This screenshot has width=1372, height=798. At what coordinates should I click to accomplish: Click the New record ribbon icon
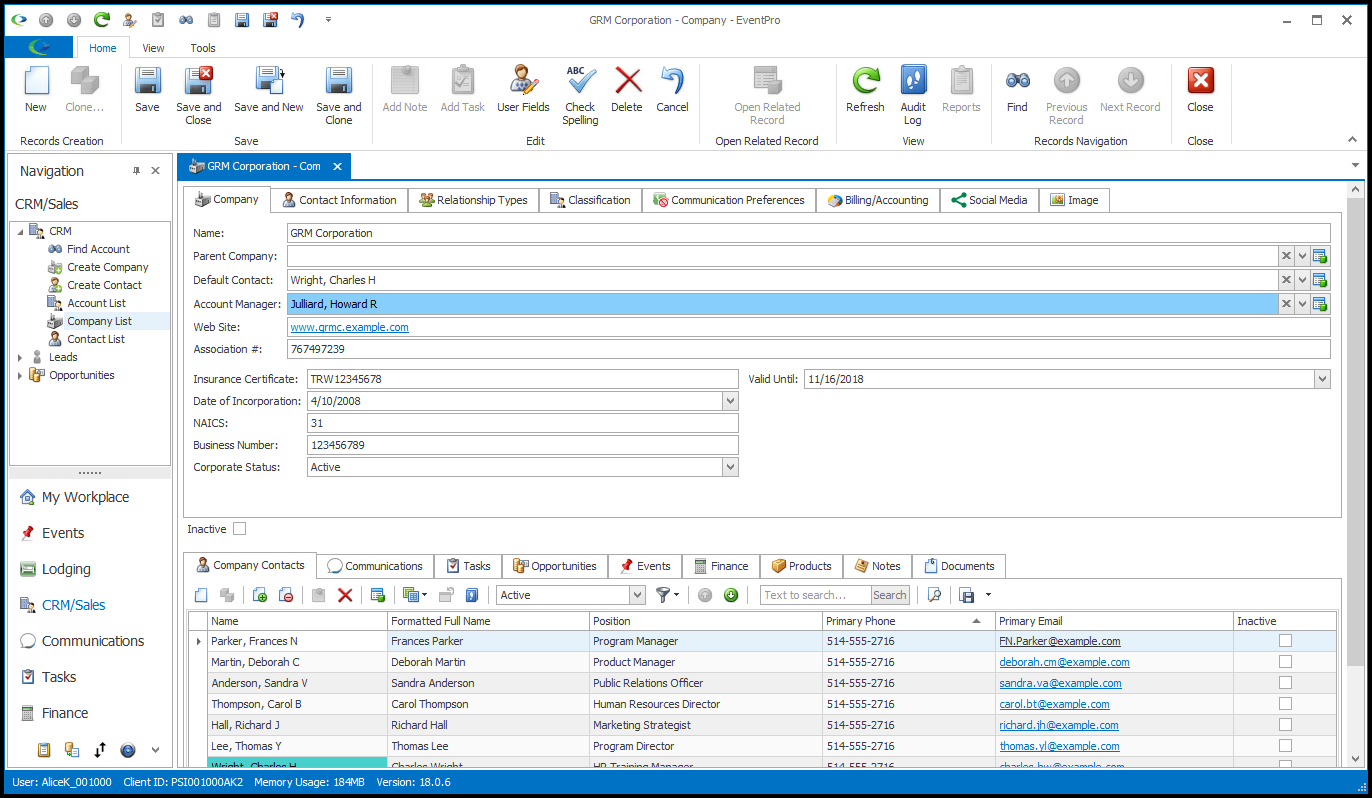click(36, 89)
